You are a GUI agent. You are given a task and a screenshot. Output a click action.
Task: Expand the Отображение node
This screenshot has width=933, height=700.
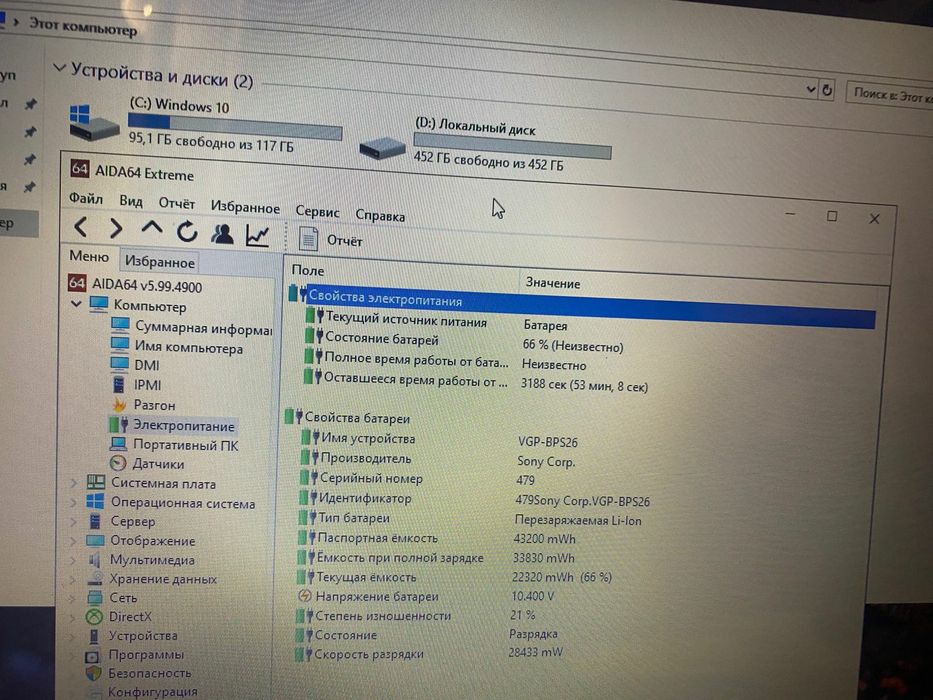tap(73, 541)
